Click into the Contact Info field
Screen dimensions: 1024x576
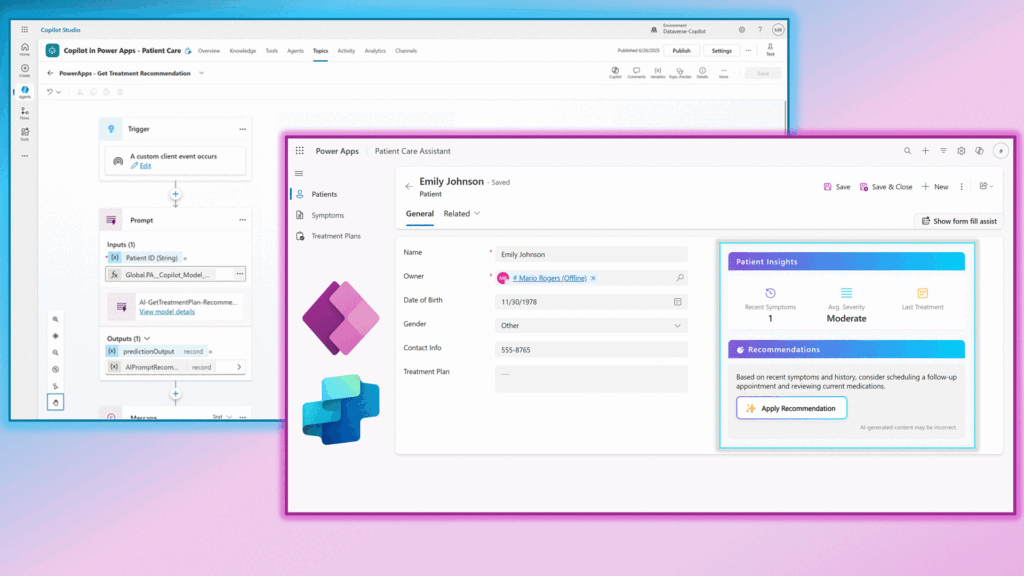pos(591,349)
